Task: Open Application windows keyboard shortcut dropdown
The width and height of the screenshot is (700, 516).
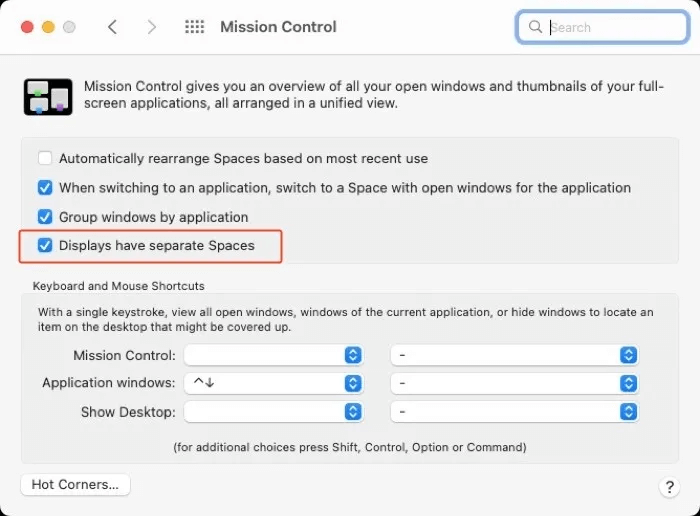Action: [x=274, y=383]
